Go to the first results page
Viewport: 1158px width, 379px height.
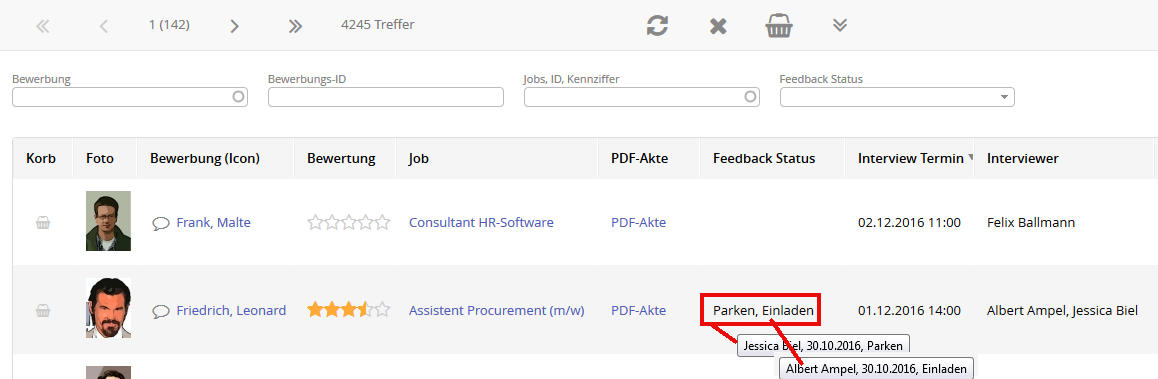(x=43, y=26)
